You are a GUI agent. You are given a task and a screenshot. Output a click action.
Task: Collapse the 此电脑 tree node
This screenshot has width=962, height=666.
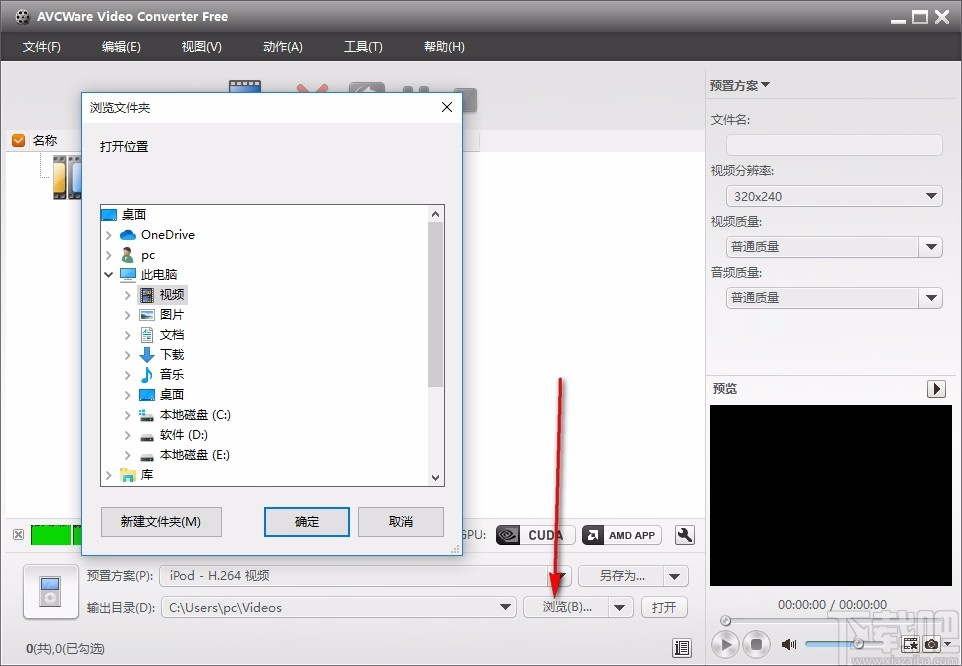(x=108, y=274)
